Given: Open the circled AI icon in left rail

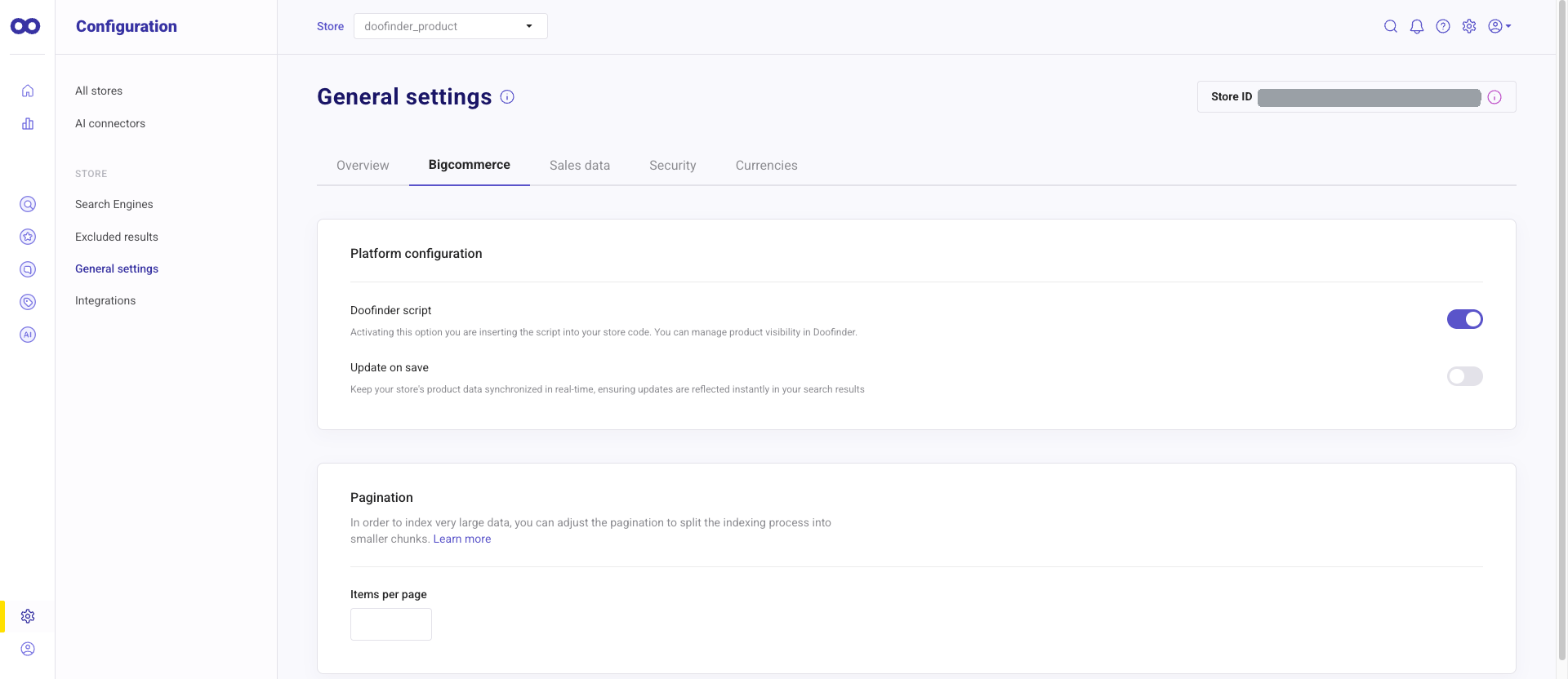Looking at the screenshot, I should click(28, 335).
